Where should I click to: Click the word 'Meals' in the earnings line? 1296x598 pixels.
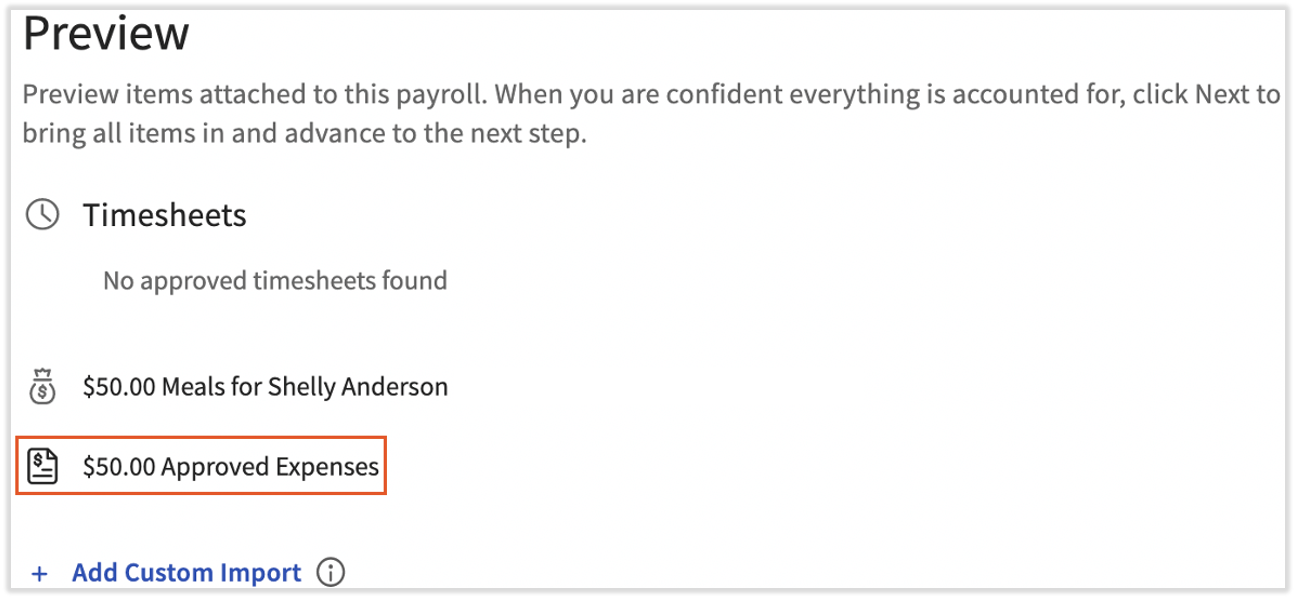tap(192, 387)
